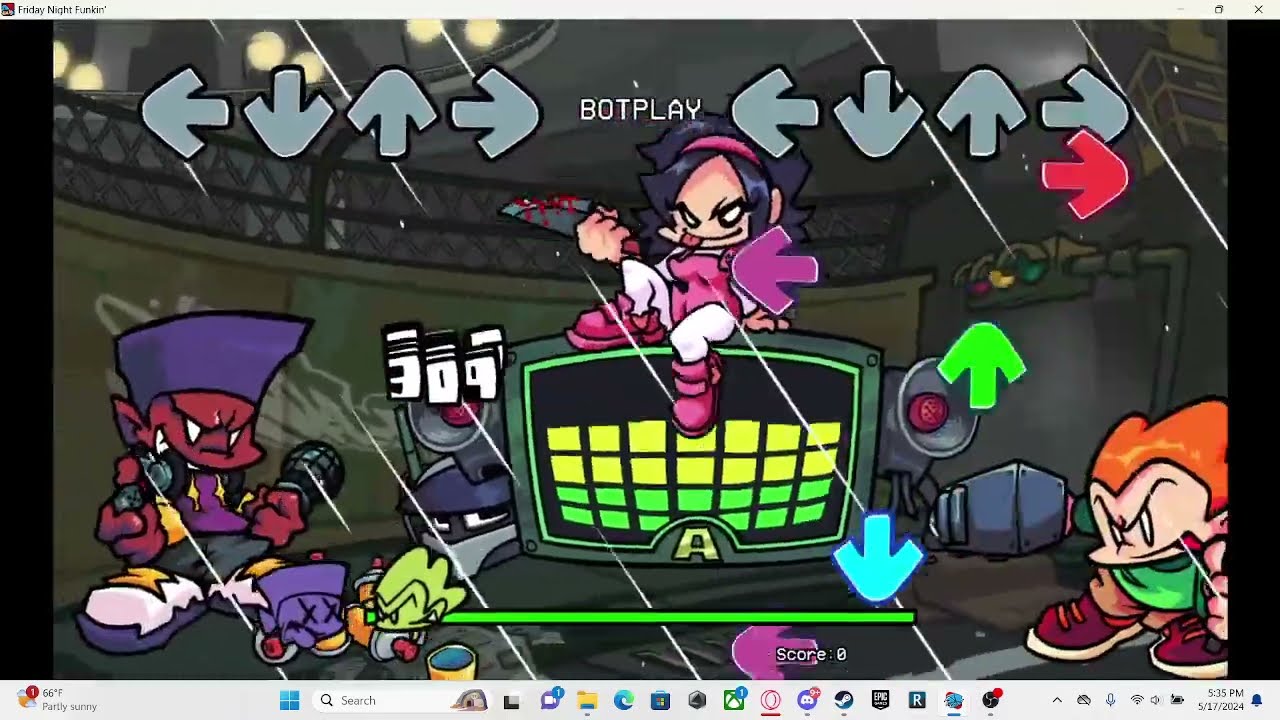Click the falling green up-arrow note

tap(982, 365)
